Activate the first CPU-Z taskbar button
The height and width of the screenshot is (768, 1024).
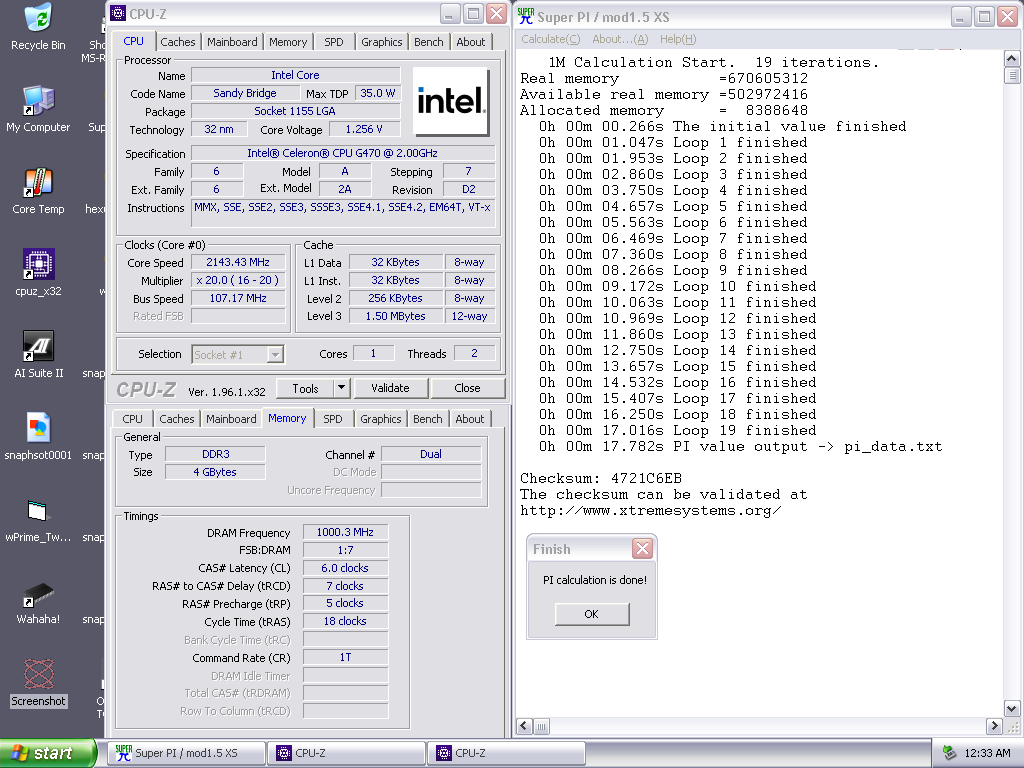(x=348, y=753)
